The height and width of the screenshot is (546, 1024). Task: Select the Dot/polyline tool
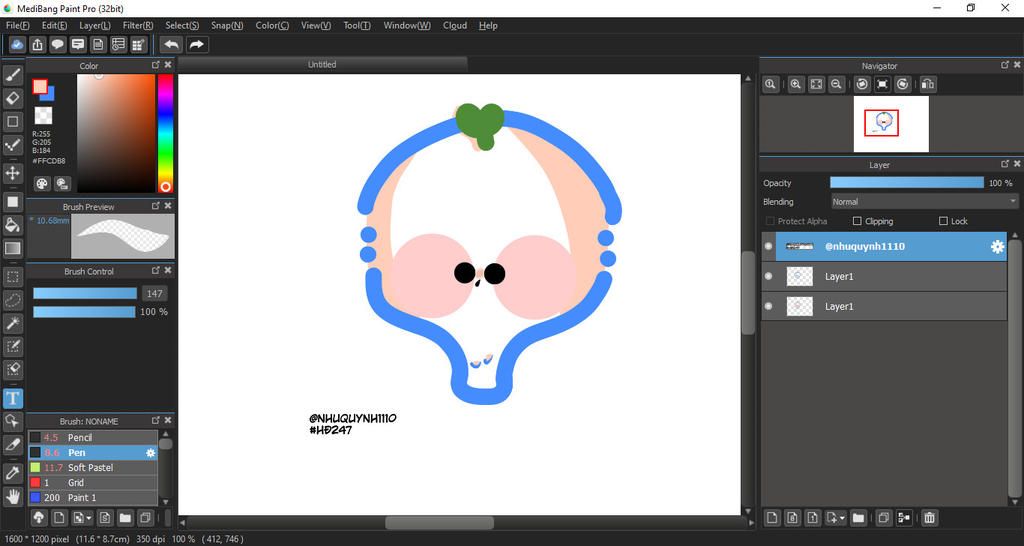12,145
